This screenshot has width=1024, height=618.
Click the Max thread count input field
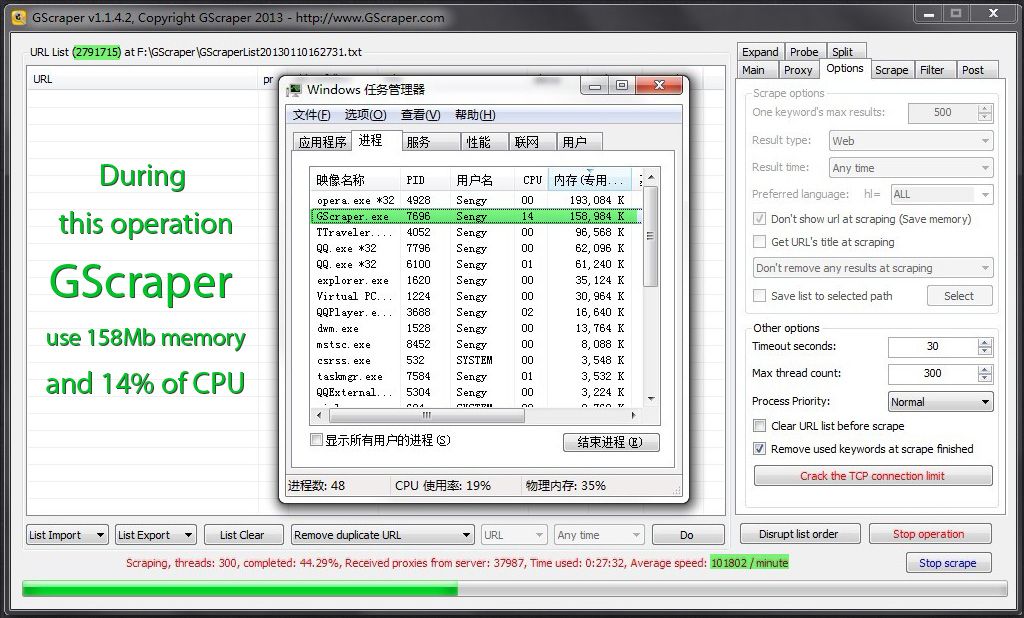click(933, 374)
